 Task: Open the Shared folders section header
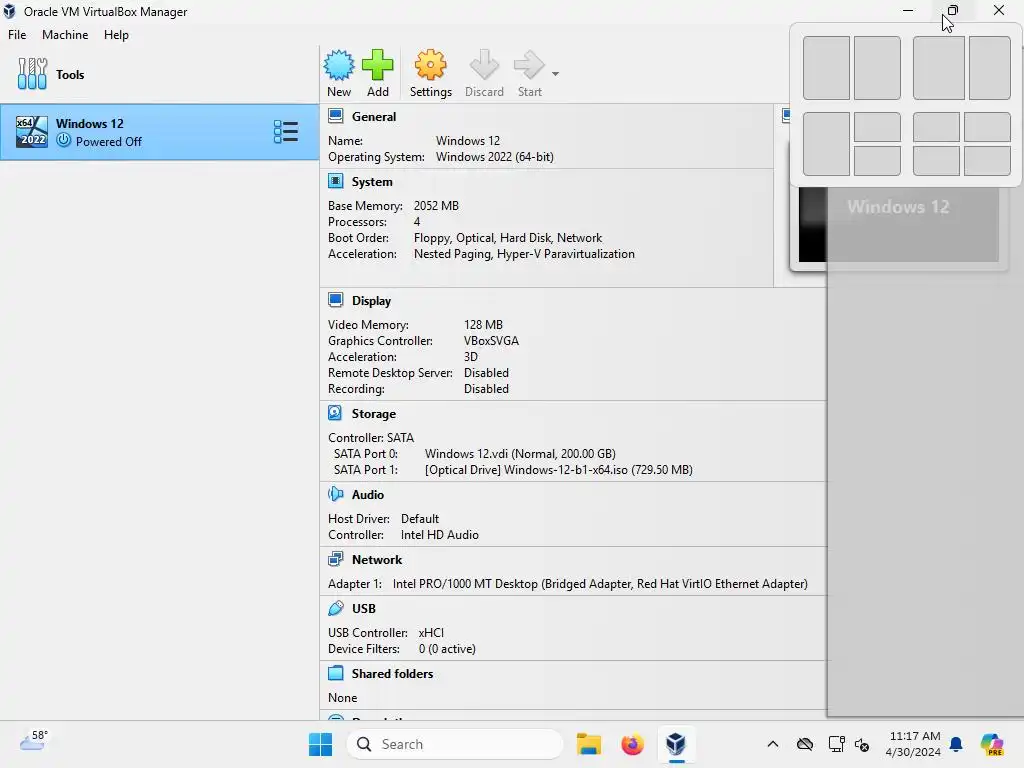[392, 674]
